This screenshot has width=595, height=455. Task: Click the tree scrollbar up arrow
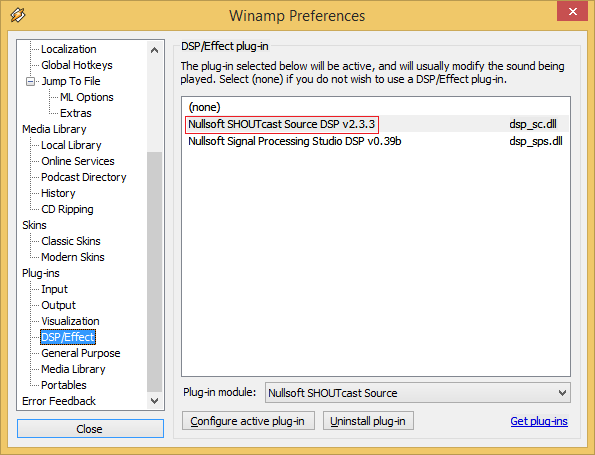pos(154,50)
